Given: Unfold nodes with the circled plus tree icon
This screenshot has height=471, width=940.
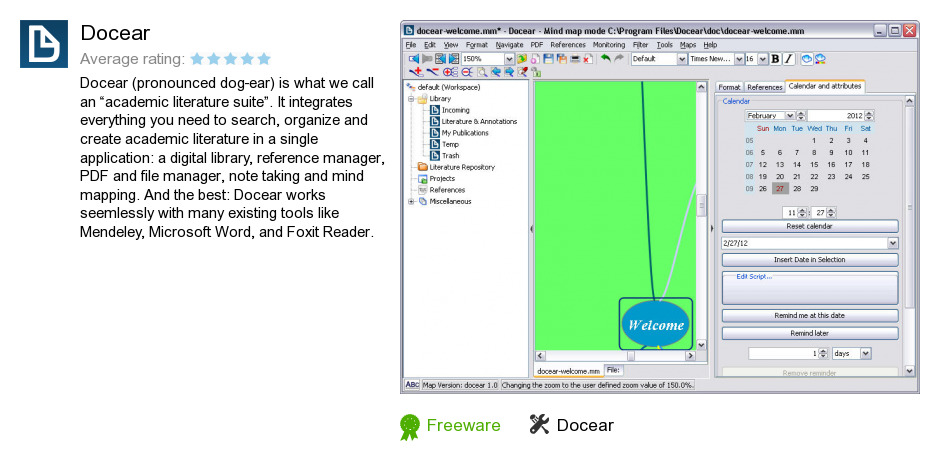Looking at the screenshot, I should pos(450,72).
